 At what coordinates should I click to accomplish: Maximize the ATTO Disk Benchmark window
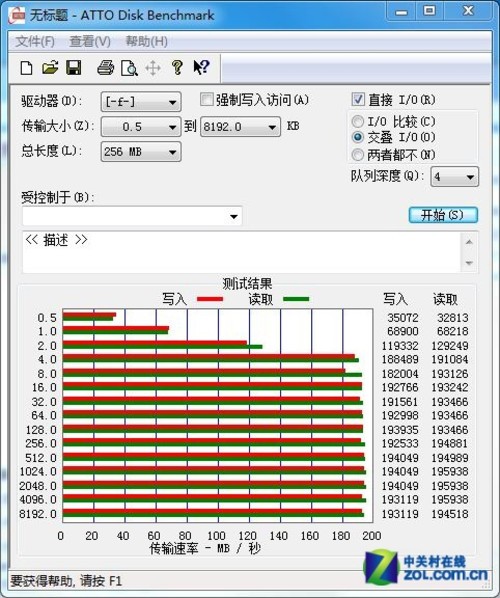(x=429, y=11)
